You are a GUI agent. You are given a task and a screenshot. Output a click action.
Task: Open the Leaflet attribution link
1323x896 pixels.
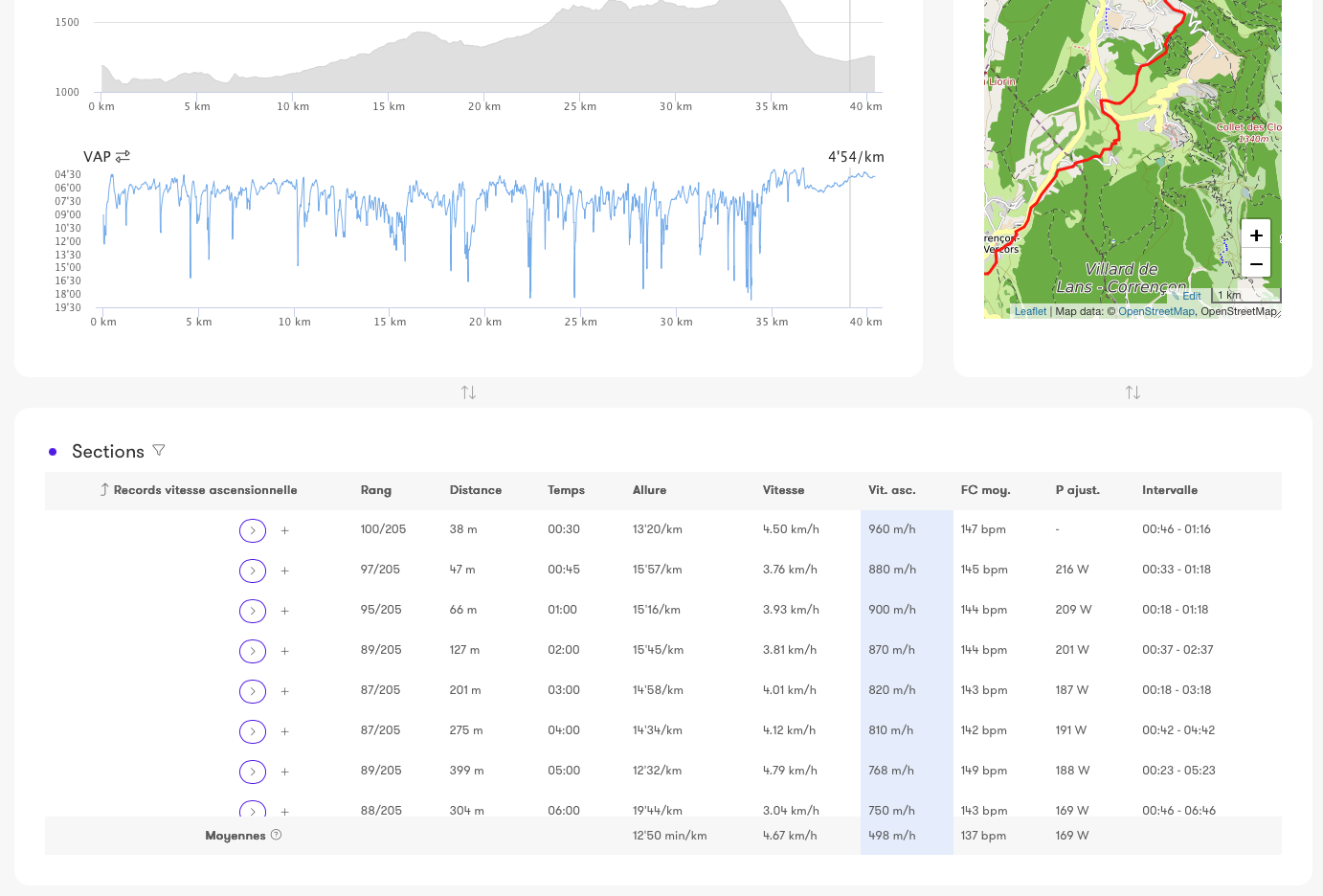point(1030,311)
